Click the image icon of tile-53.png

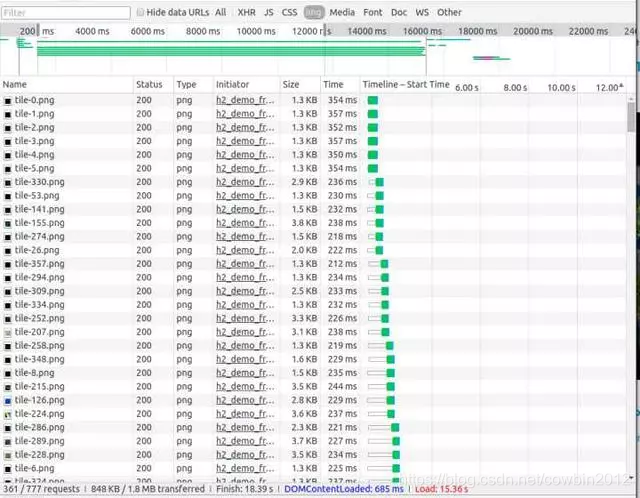[x=8, y=196]
